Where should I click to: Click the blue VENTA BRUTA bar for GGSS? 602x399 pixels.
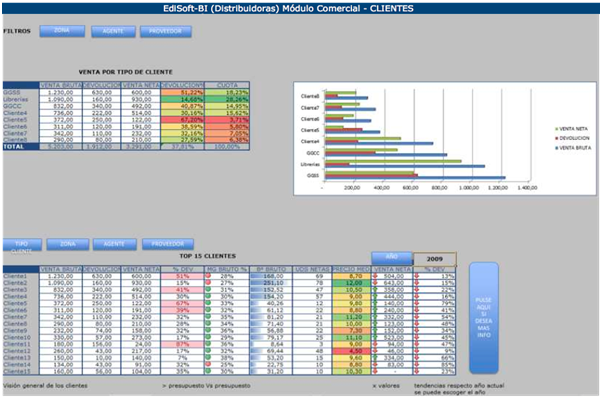click(x=415, y=178)
